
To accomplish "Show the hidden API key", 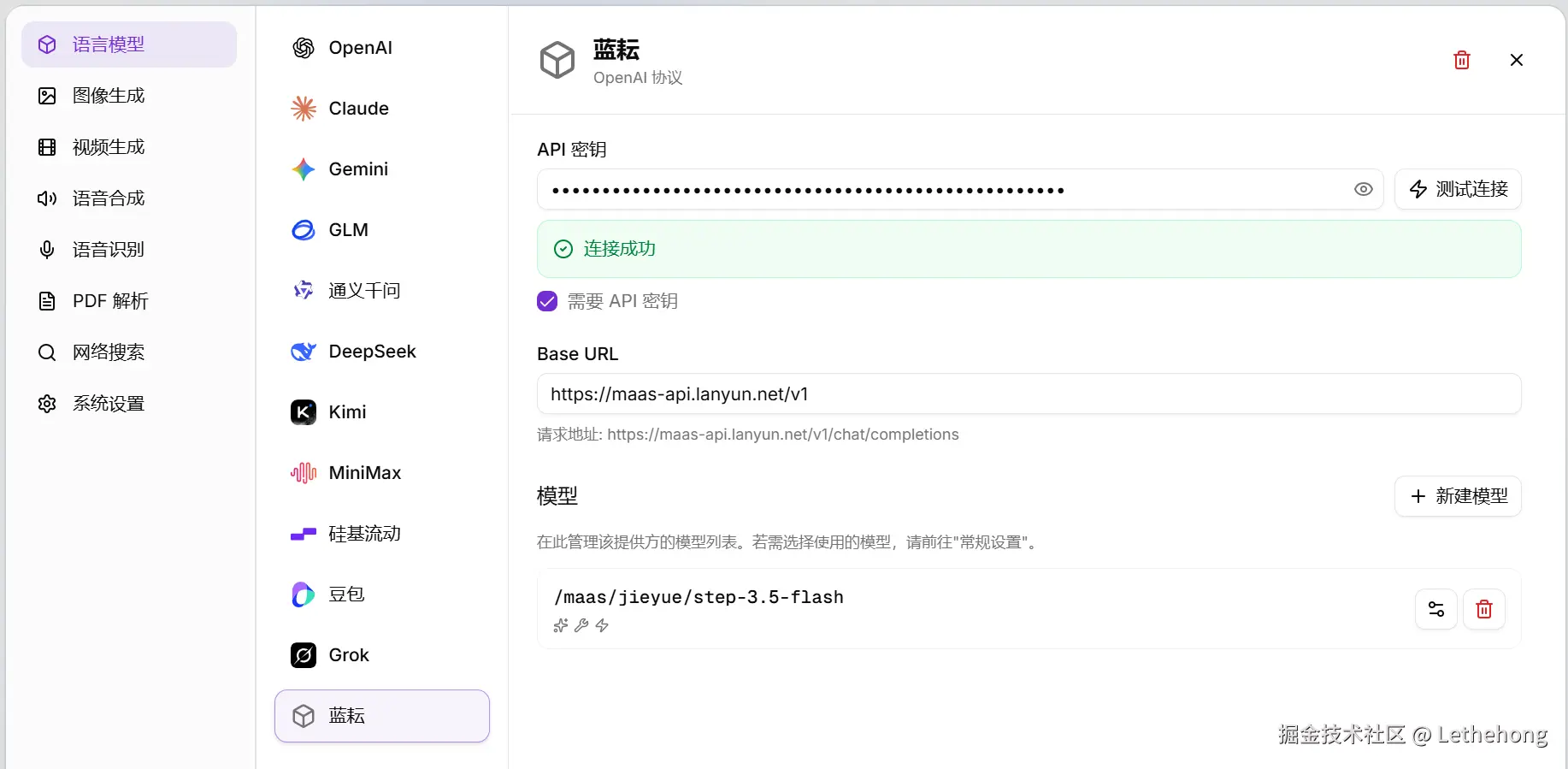I will tap(1364, 189).
